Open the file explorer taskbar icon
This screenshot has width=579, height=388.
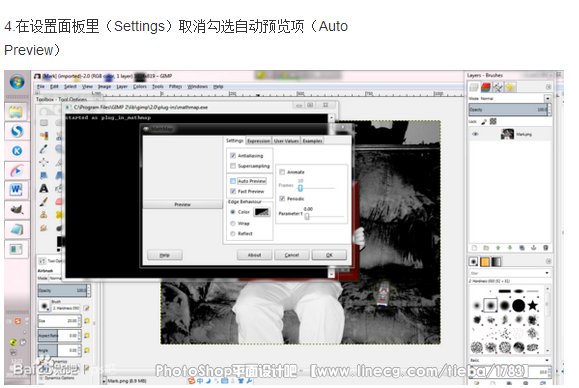click(x=16, y=112)
